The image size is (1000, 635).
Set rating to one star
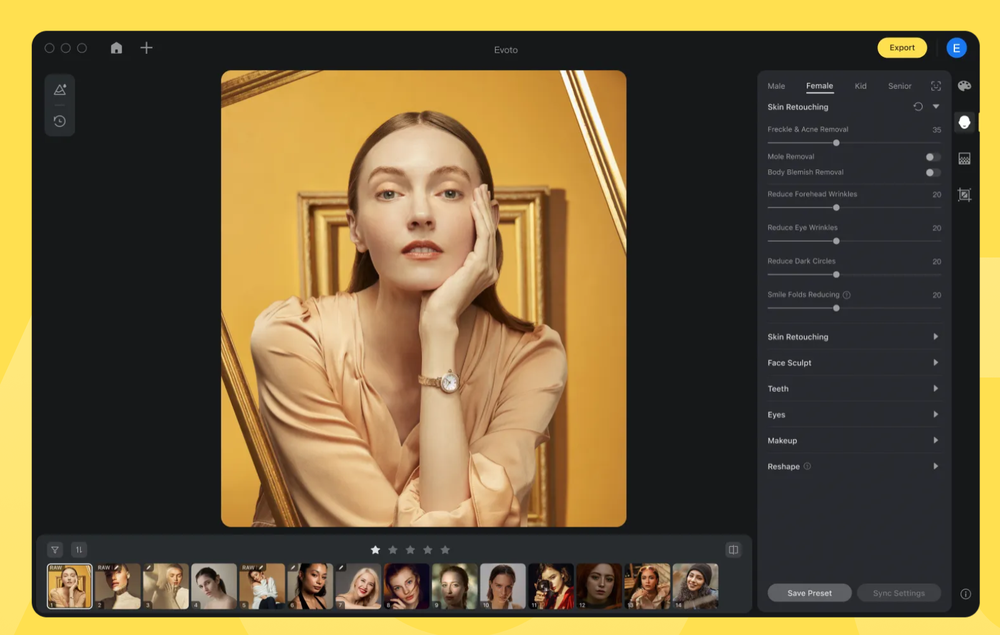pos(375,550)
